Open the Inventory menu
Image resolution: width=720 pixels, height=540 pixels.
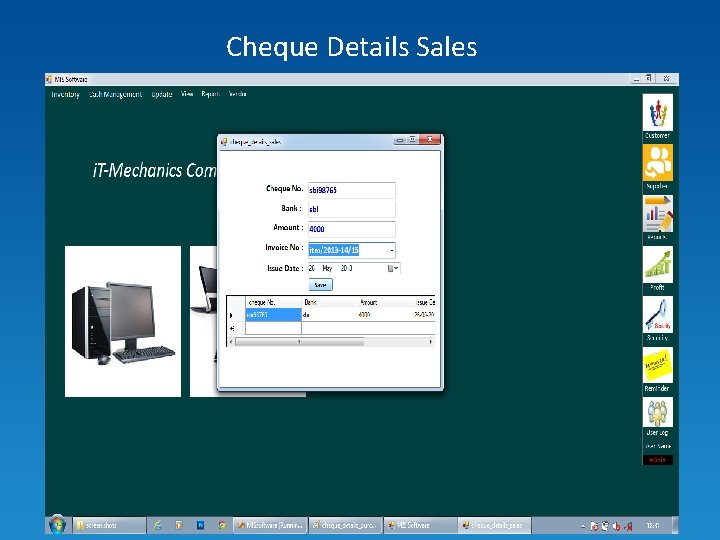tap(66, 94)
